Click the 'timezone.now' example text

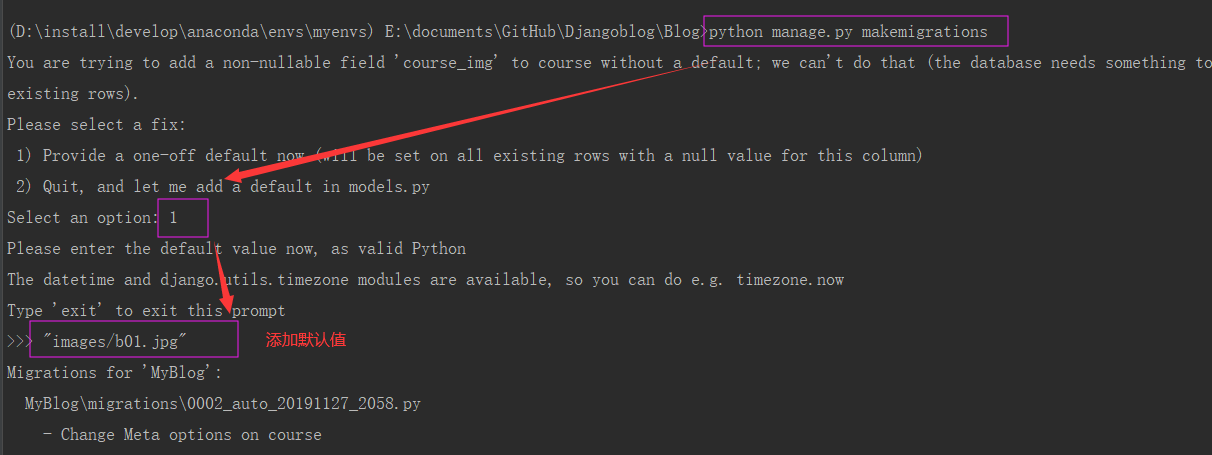[x=790, y=280]
